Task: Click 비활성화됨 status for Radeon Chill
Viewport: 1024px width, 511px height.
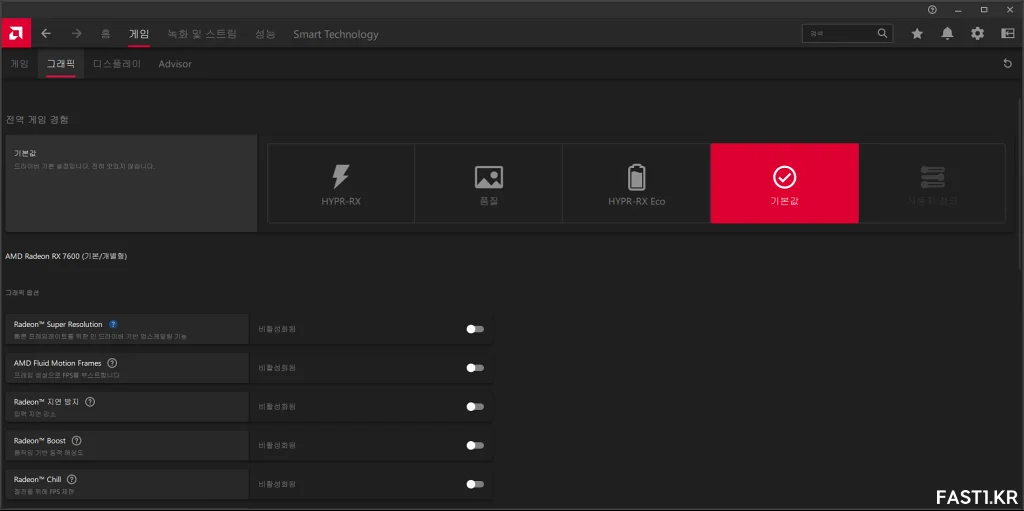Action: [277, 484]
